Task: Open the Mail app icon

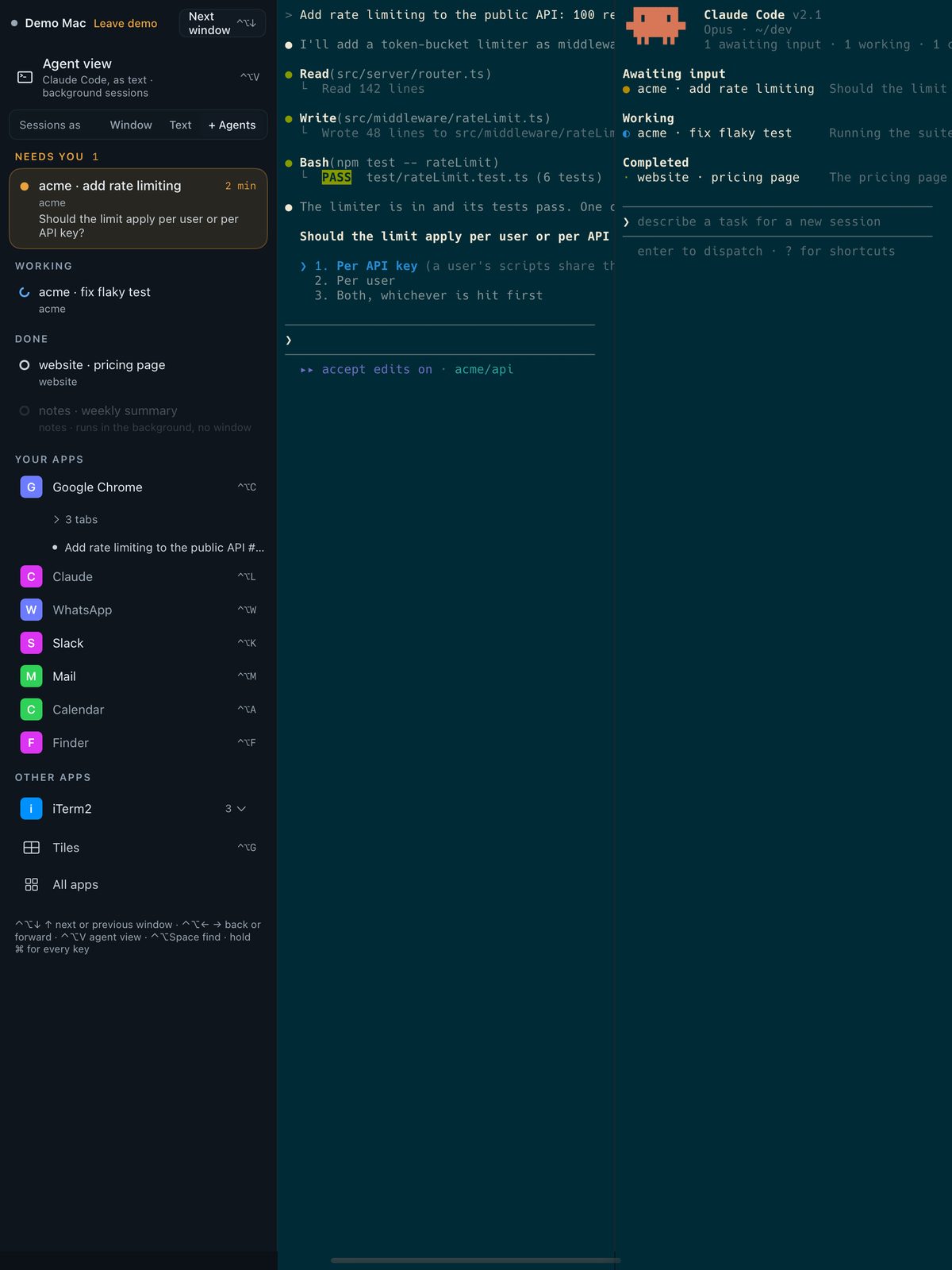Action: [x=31, y=676]
